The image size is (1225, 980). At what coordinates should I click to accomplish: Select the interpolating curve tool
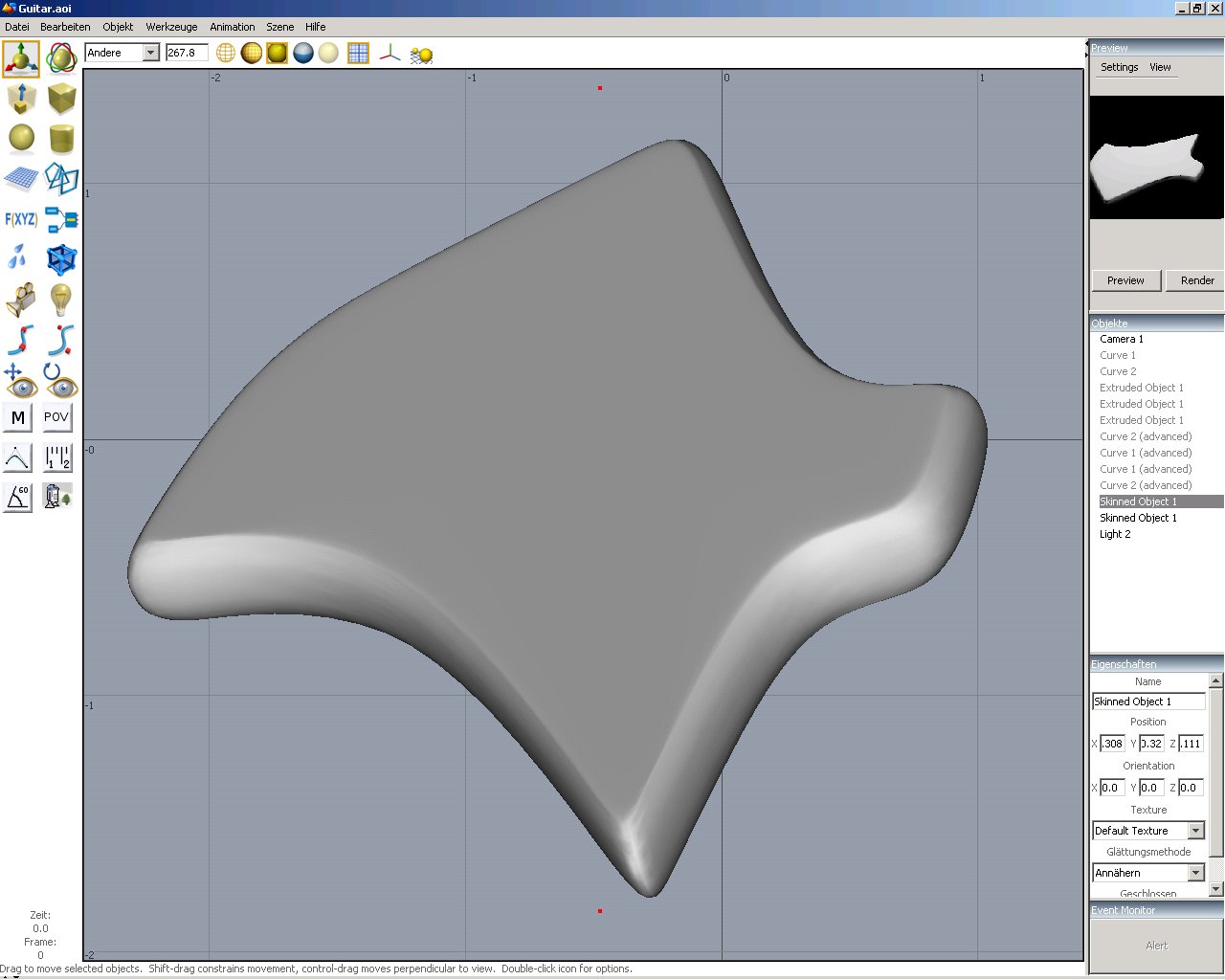pos(21,340)
